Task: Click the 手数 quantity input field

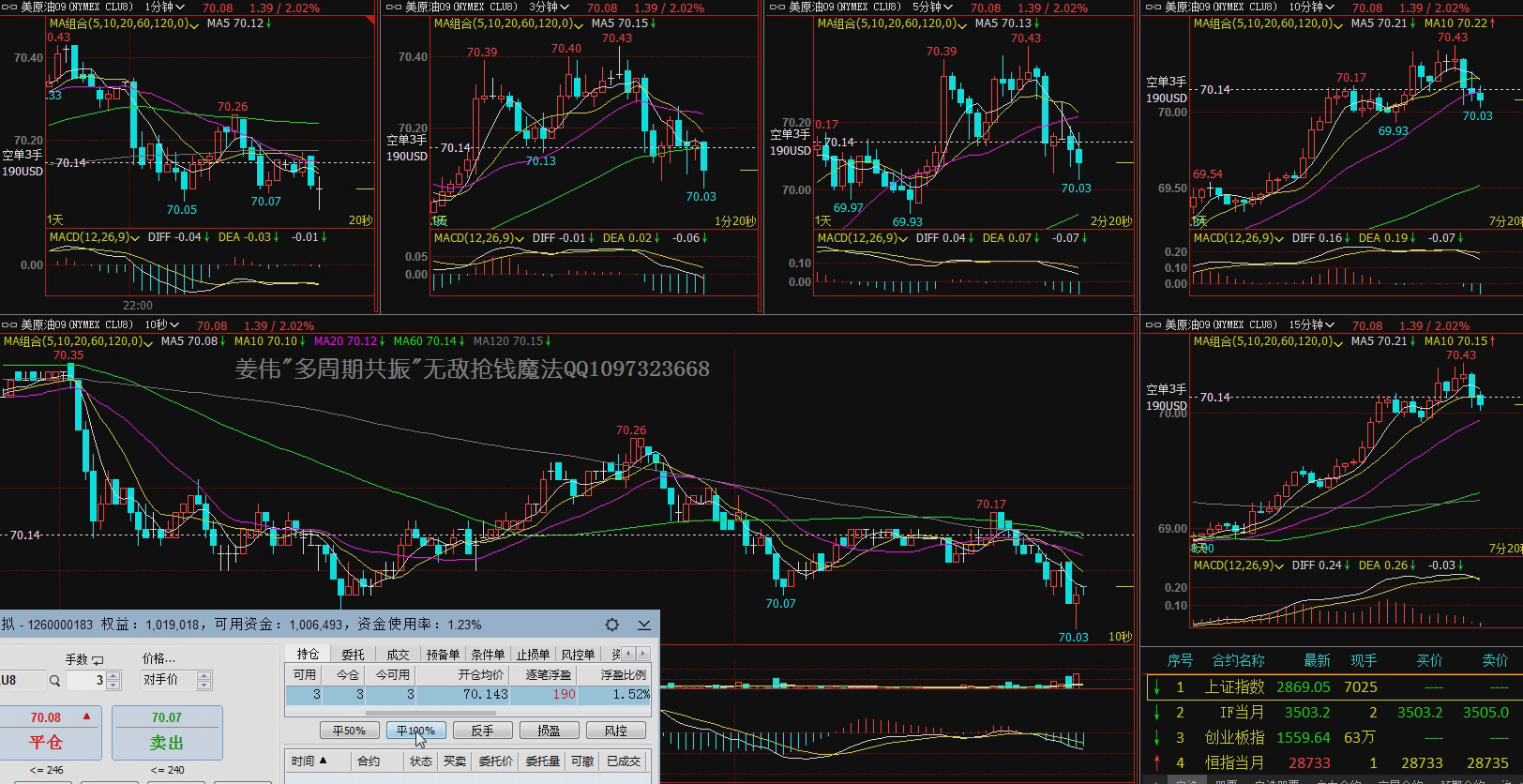Action: (x=86, y=681)
